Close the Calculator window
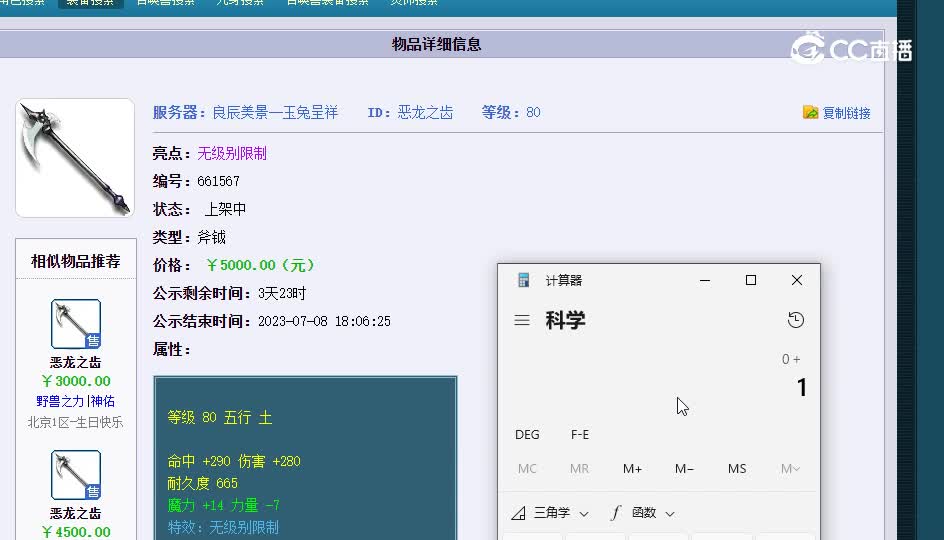This screenshot has width=944, height=540. coord(796,280)
